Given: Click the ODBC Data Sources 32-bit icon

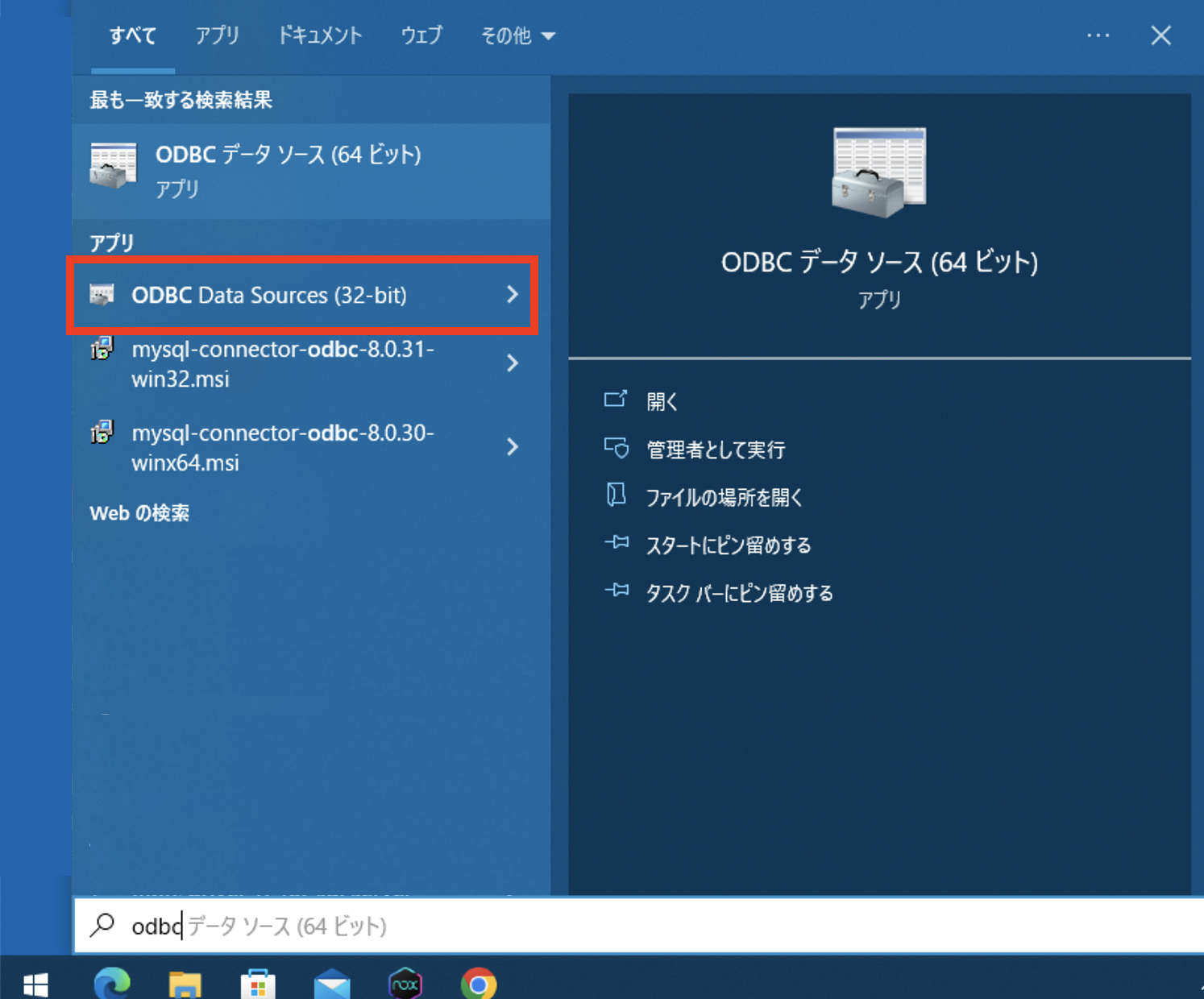Looking at the screenshot, I should click(102, 295).
